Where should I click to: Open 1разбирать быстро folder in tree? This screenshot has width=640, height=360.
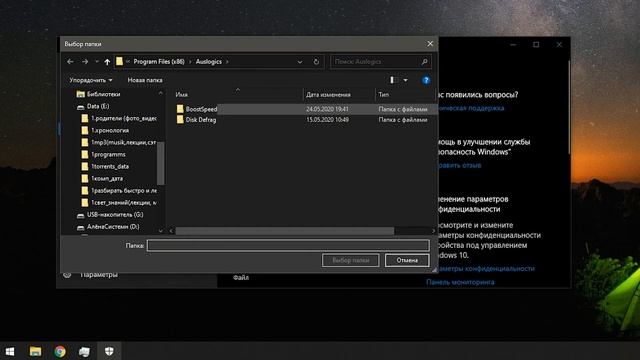coord(124,191)
